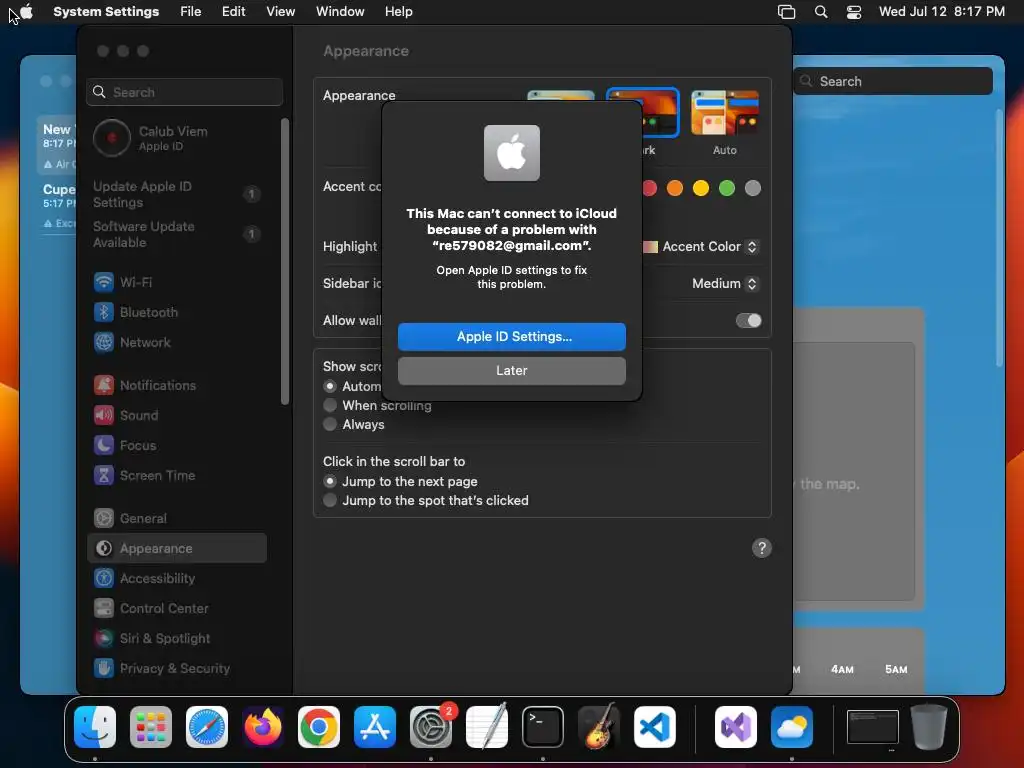1024x768 pixels.
Task: Open the File menu
Action: 191,12
